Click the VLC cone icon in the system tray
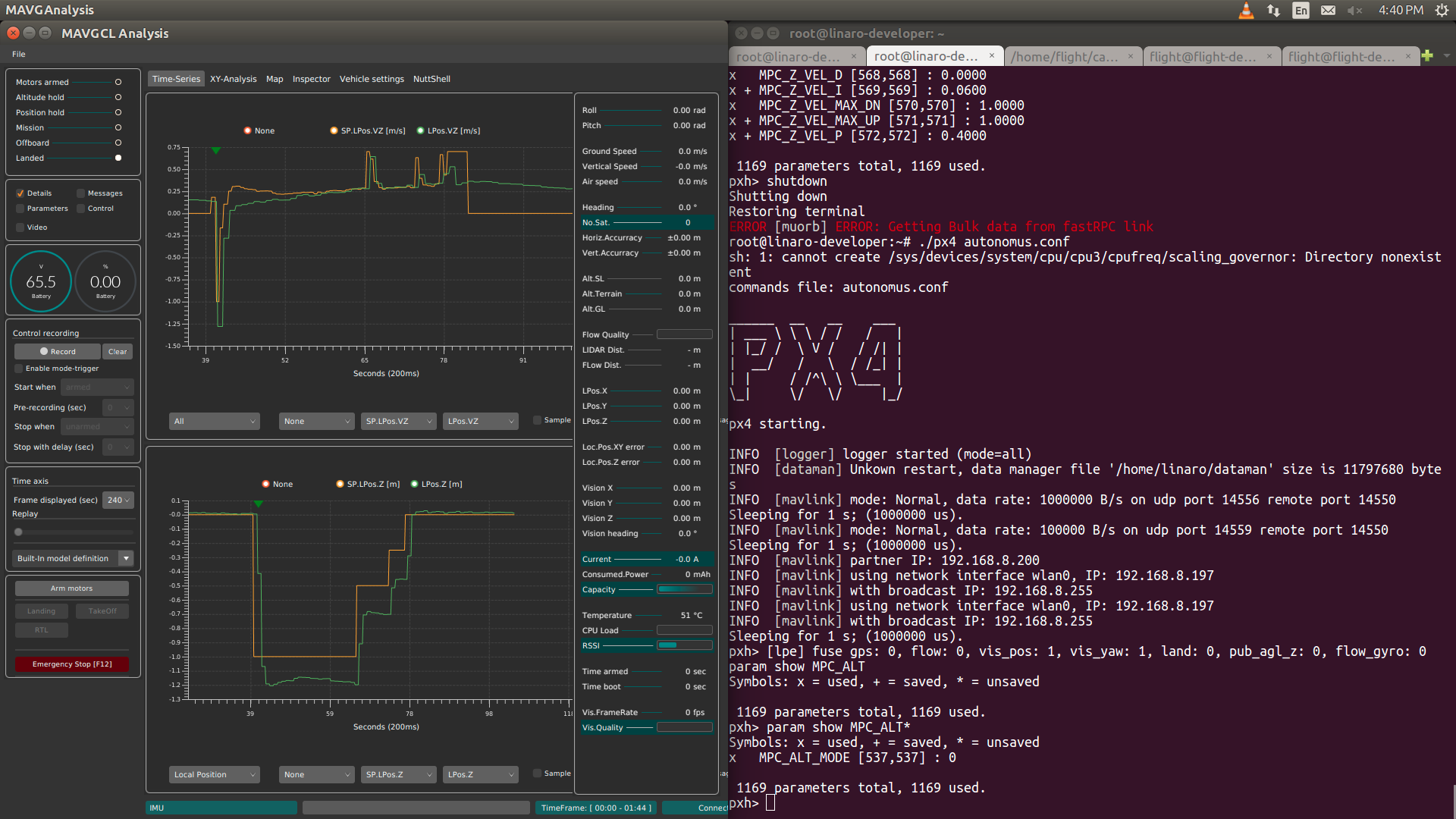The image size is (1456, 819). (1246, 11)
